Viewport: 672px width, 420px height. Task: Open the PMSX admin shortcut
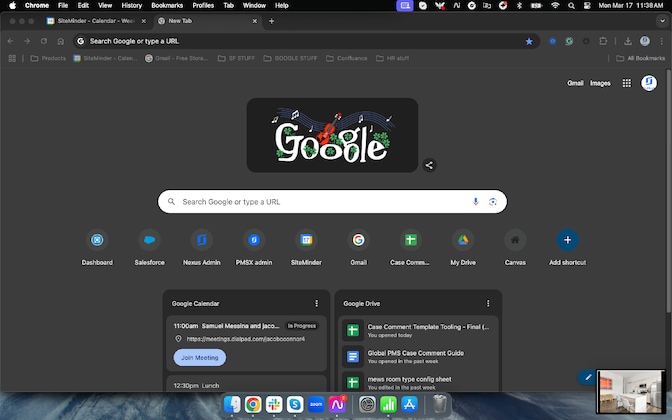pos(254,240)
